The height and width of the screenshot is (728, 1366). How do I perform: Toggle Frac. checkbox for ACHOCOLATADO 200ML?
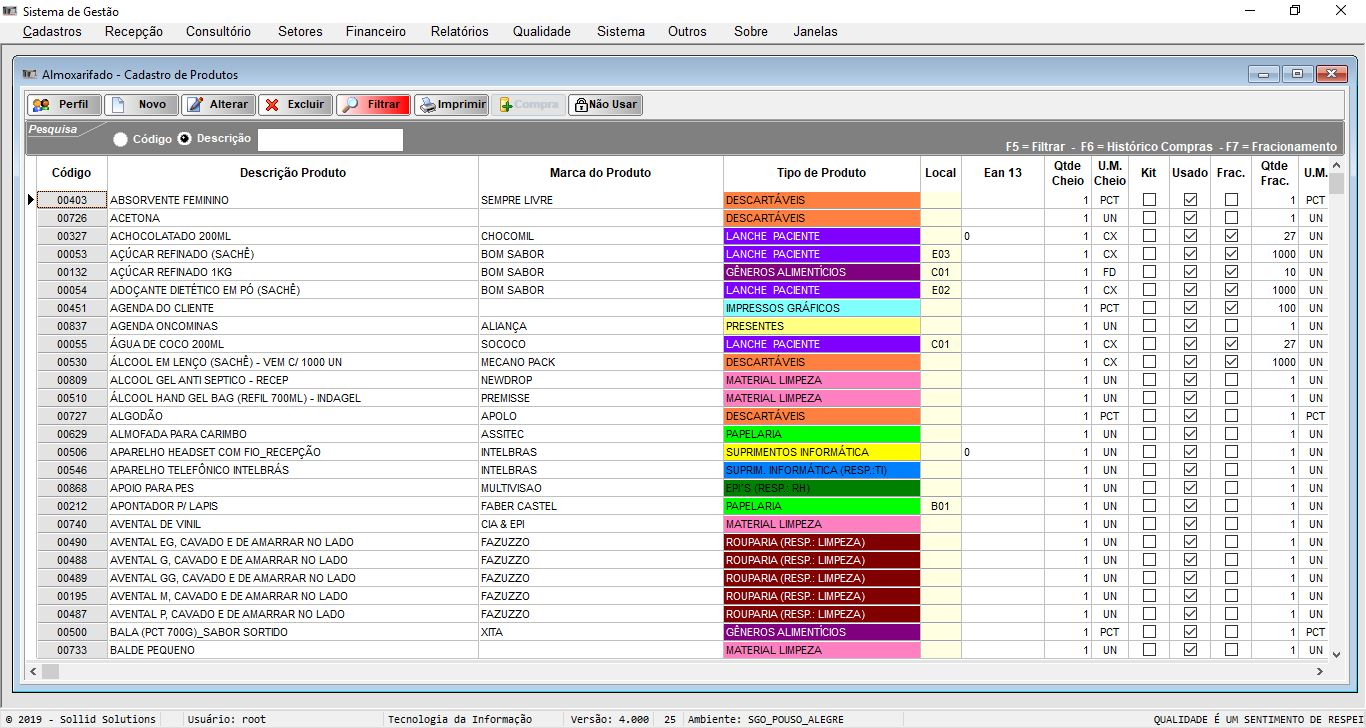[1231, 236]
